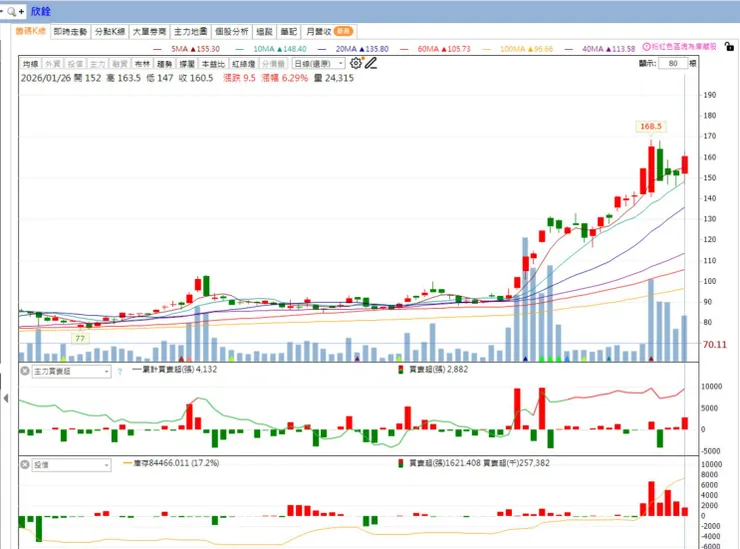
Task: Switch to the 主力地圖 tab
Action: point(190,32)
